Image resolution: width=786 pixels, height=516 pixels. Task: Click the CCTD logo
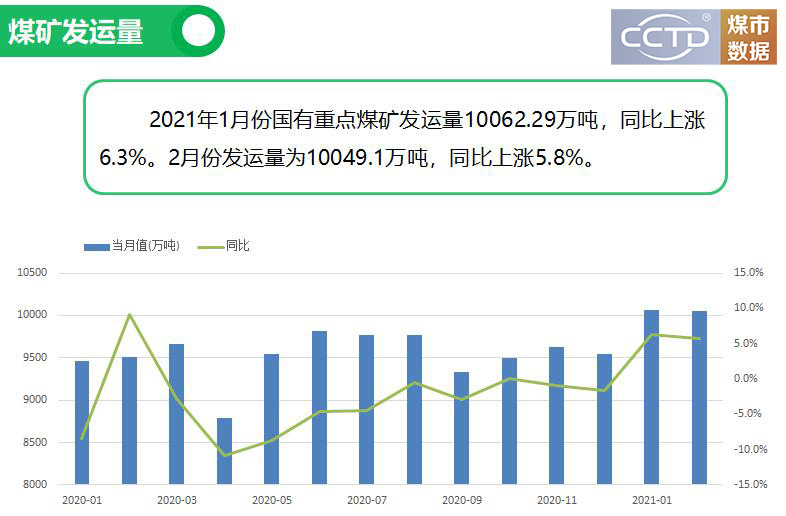[x=665, y=37]
